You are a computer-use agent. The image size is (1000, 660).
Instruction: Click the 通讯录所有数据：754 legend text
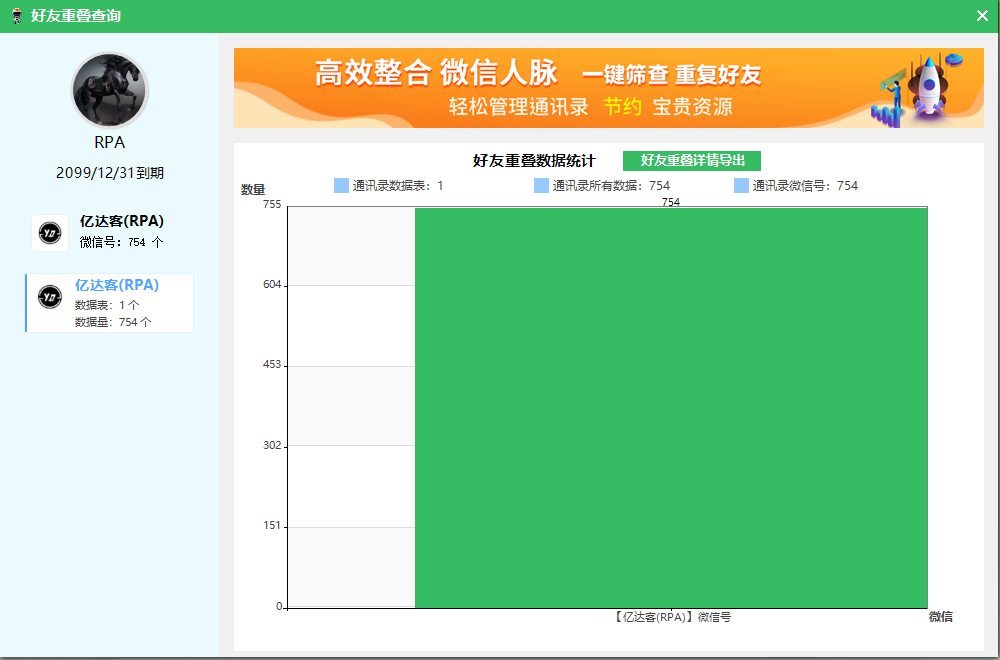(612, 186)
